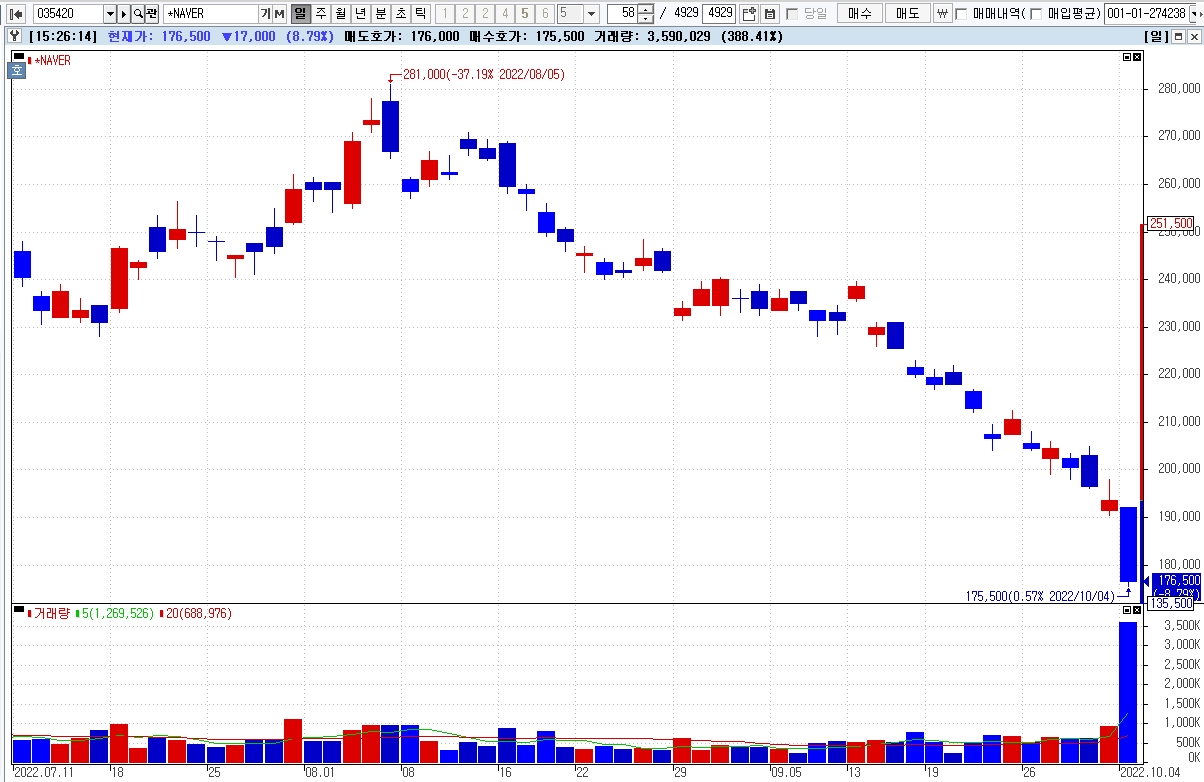This screenshot has height=782, width=1204.
Task: Click the volume pane close icon
Action: pyautogui.click(x=1136, y=609)
